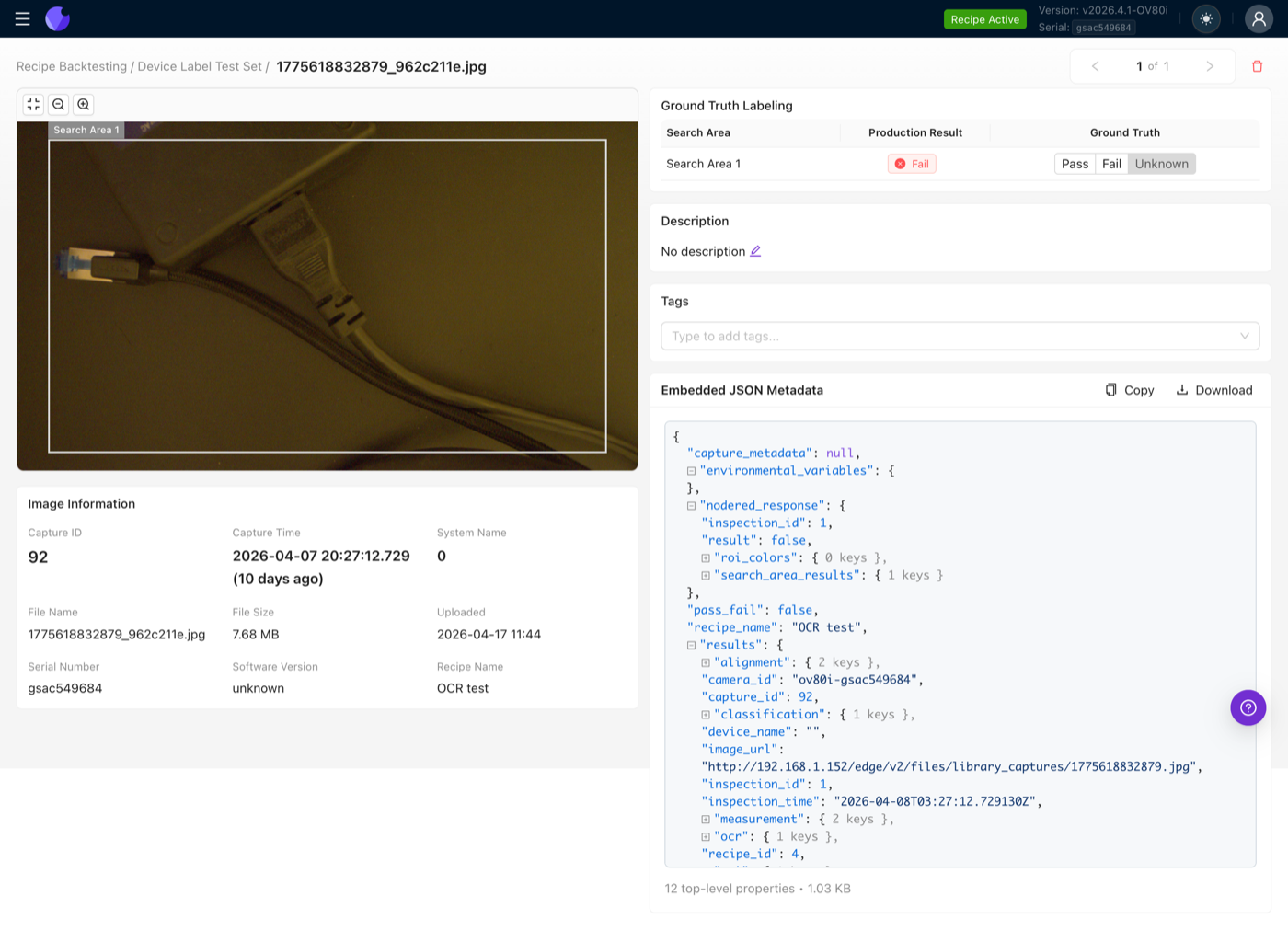Mark ground truth as Pass
Screen dimensions: 1288x942
pyautogui.click(x=1075, y=163)
